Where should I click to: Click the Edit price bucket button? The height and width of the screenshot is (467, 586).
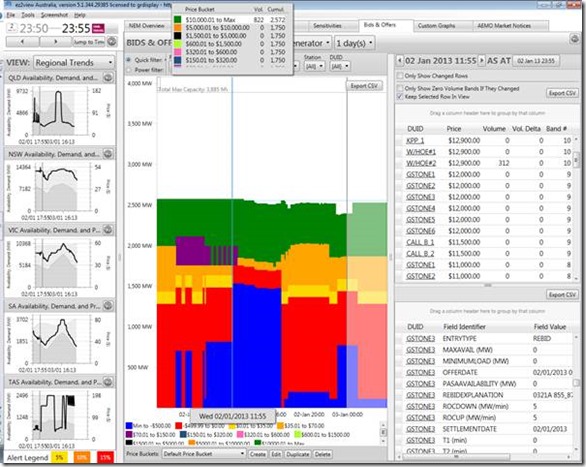276,454
